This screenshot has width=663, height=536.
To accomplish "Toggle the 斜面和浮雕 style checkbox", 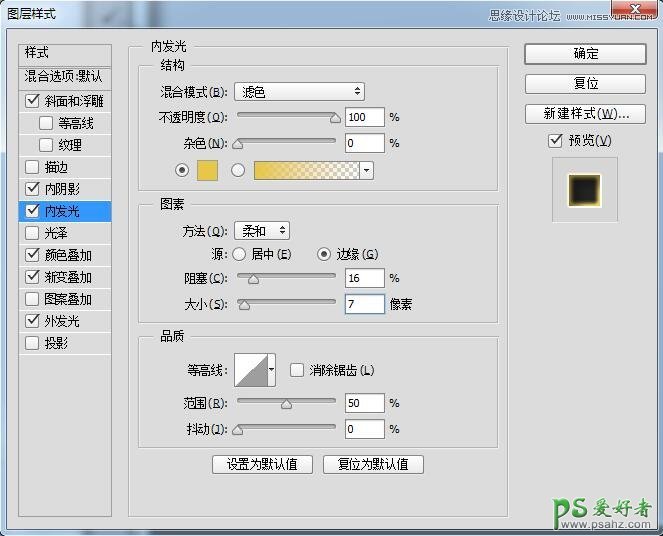I will (x=33, y=101).
